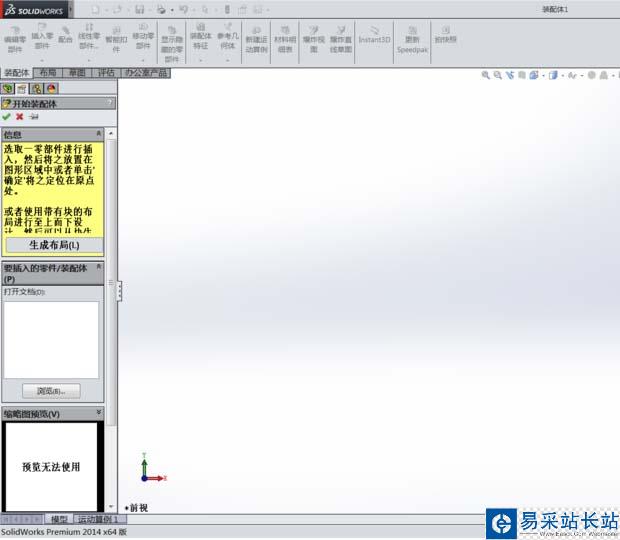Click the Section View icon in view toolbar

point(522,75)
